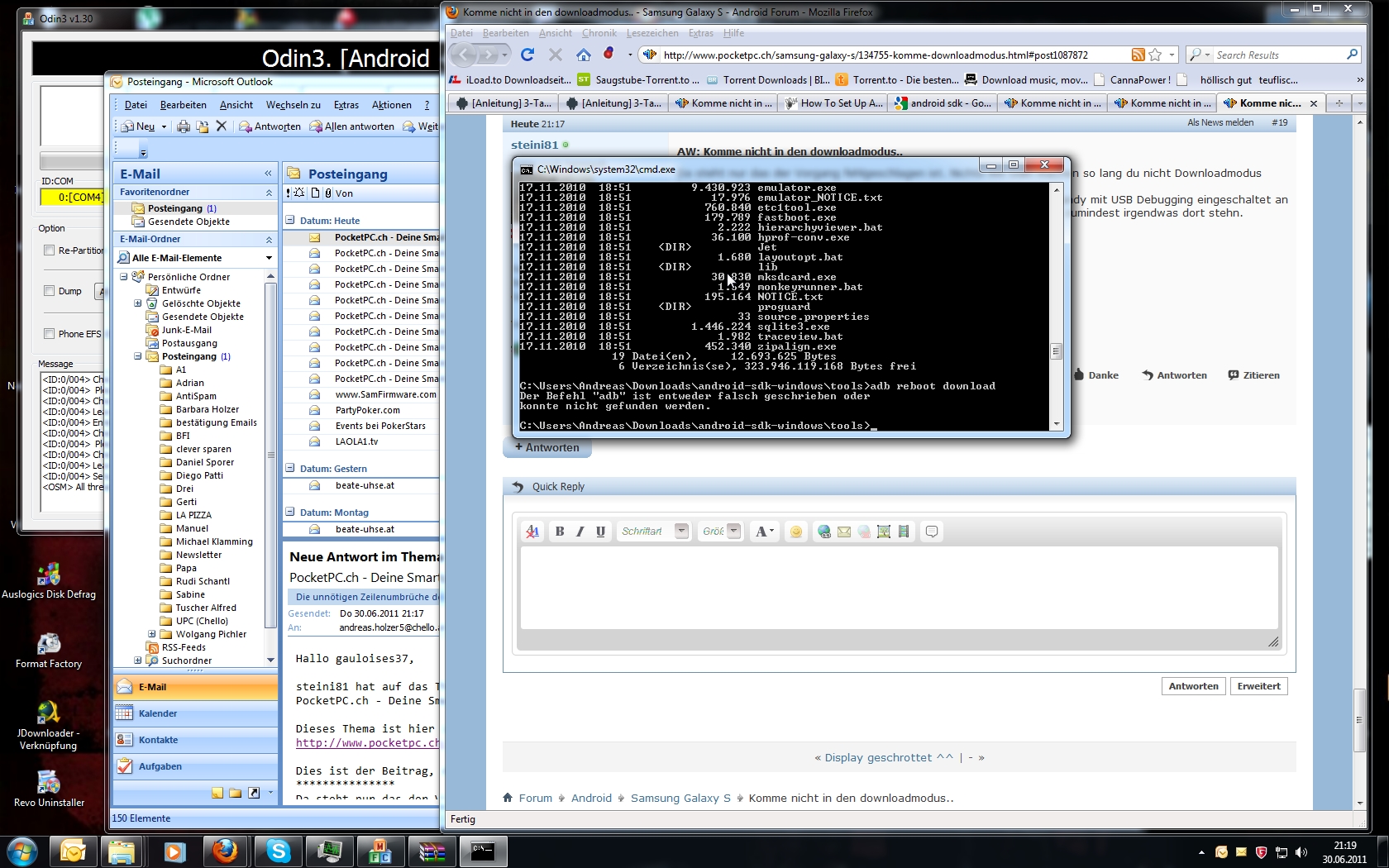Click Allen antworten in Outlook toolbar
Image resolution: width=1389 pixels, height=868 pixels.
pos(352,126)
